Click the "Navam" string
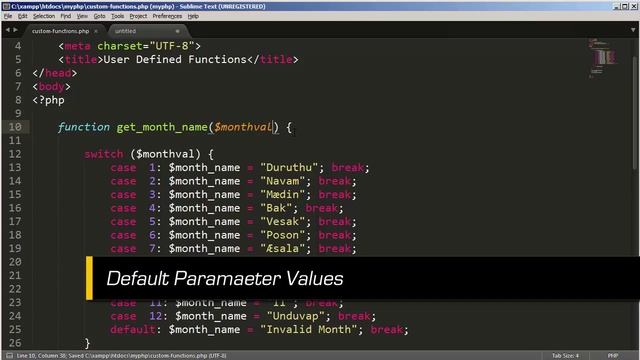640x360 pixels. tap(282, 181)
